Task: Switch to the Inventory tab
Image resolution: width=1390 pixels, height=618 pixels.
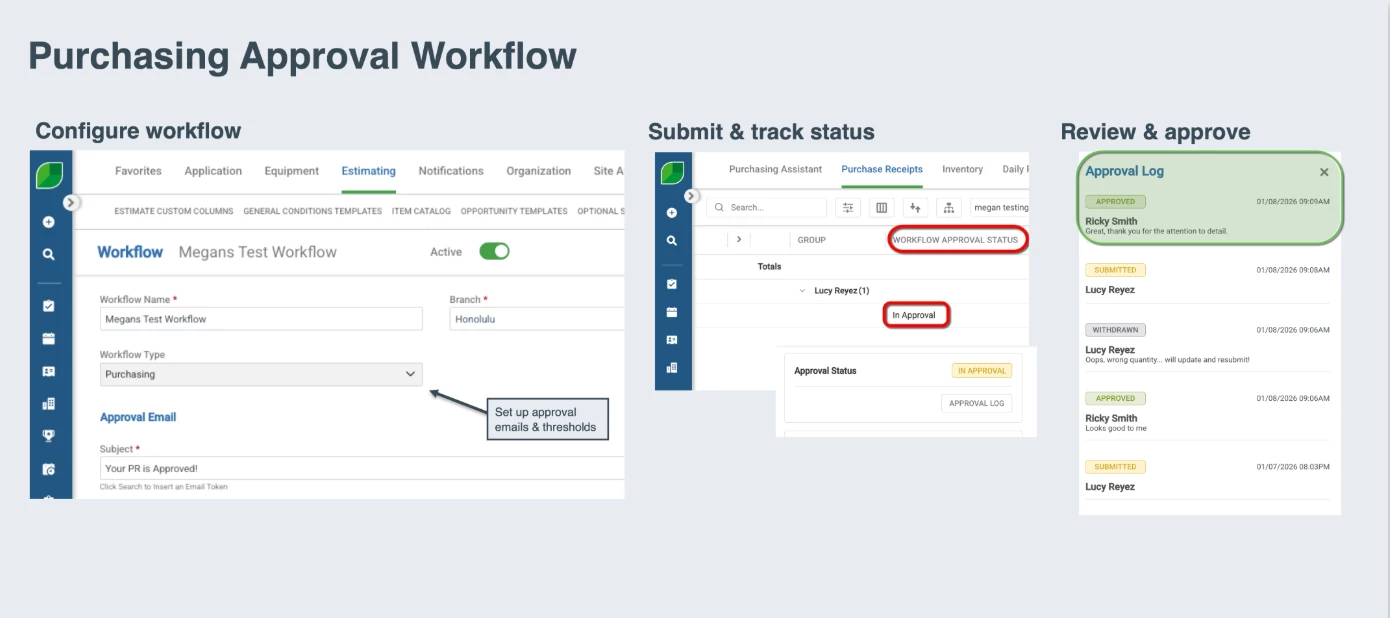Action: (x=962, y=169)
